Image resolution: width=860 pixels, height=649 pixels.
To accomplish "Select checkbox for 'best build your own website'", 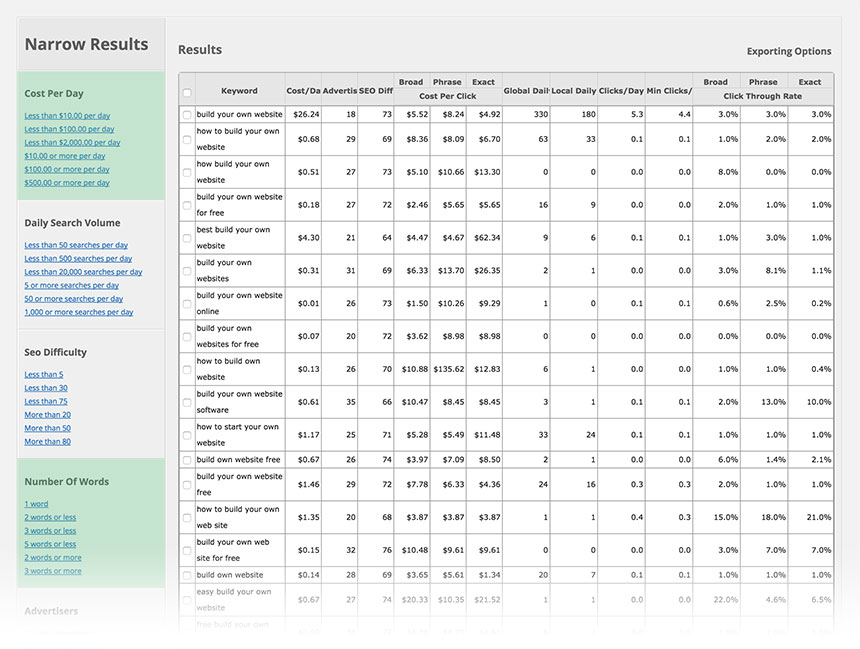I will [187, 238].
